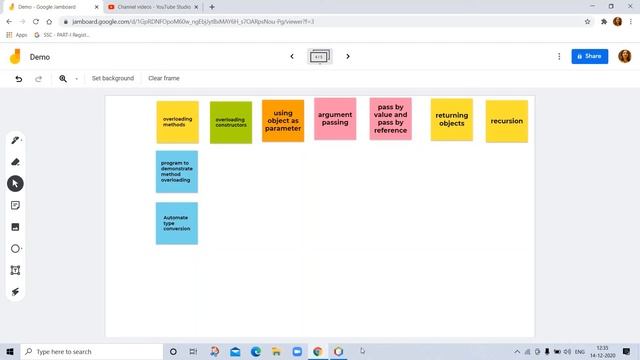
Task: Reload the current page
Action: (x=36, y=22)
